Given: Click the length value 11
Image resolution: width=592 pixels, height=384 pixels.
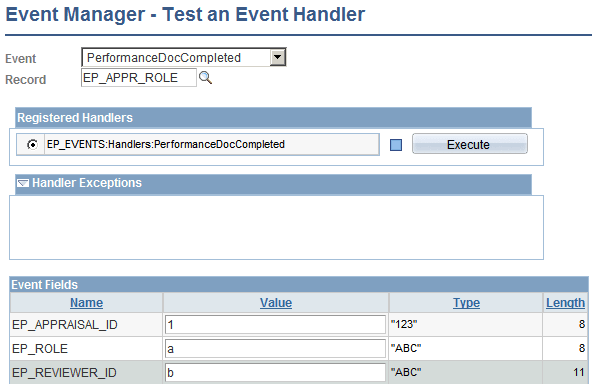Looking at the screenshot, I should point(579,372).
